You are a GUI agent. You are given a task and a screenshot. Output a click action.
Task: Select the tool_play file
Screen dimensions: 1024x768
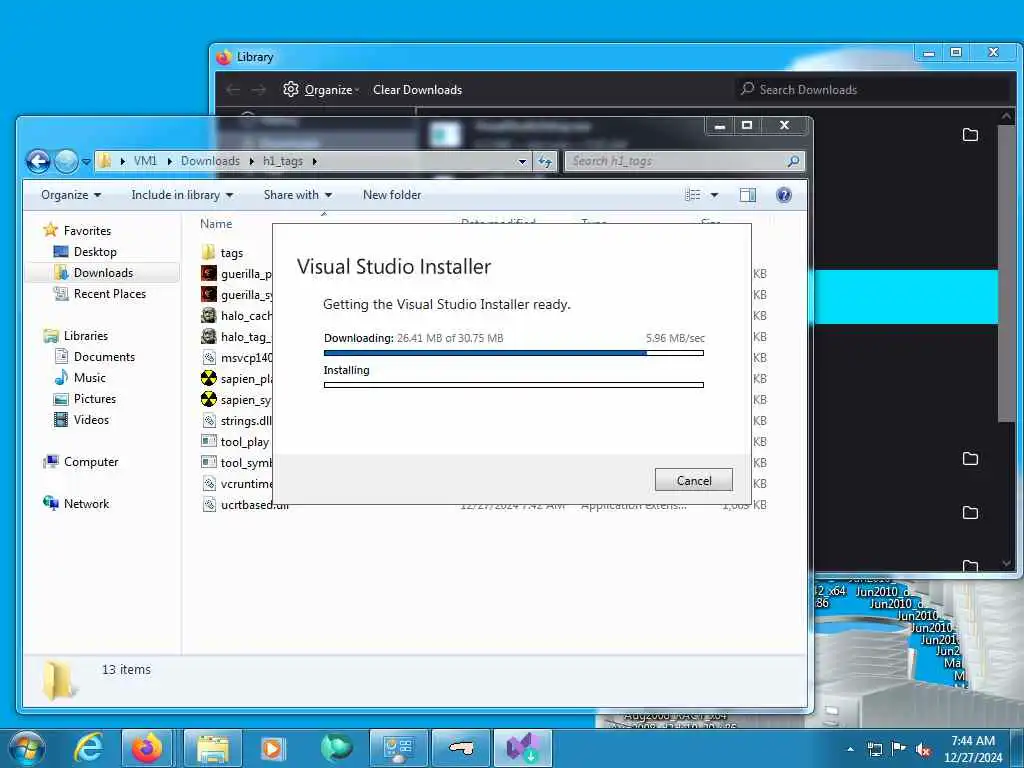coord(236,442)
